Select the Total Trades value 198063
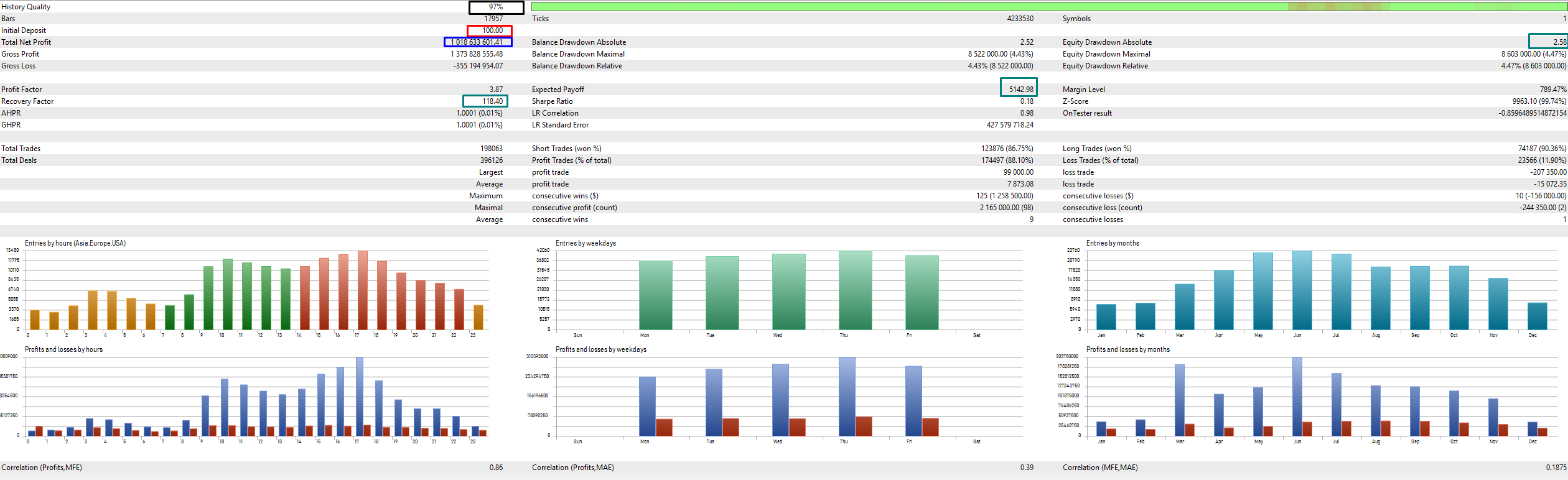The height and width of the screenshot is (480, 1568). (492, 149)
